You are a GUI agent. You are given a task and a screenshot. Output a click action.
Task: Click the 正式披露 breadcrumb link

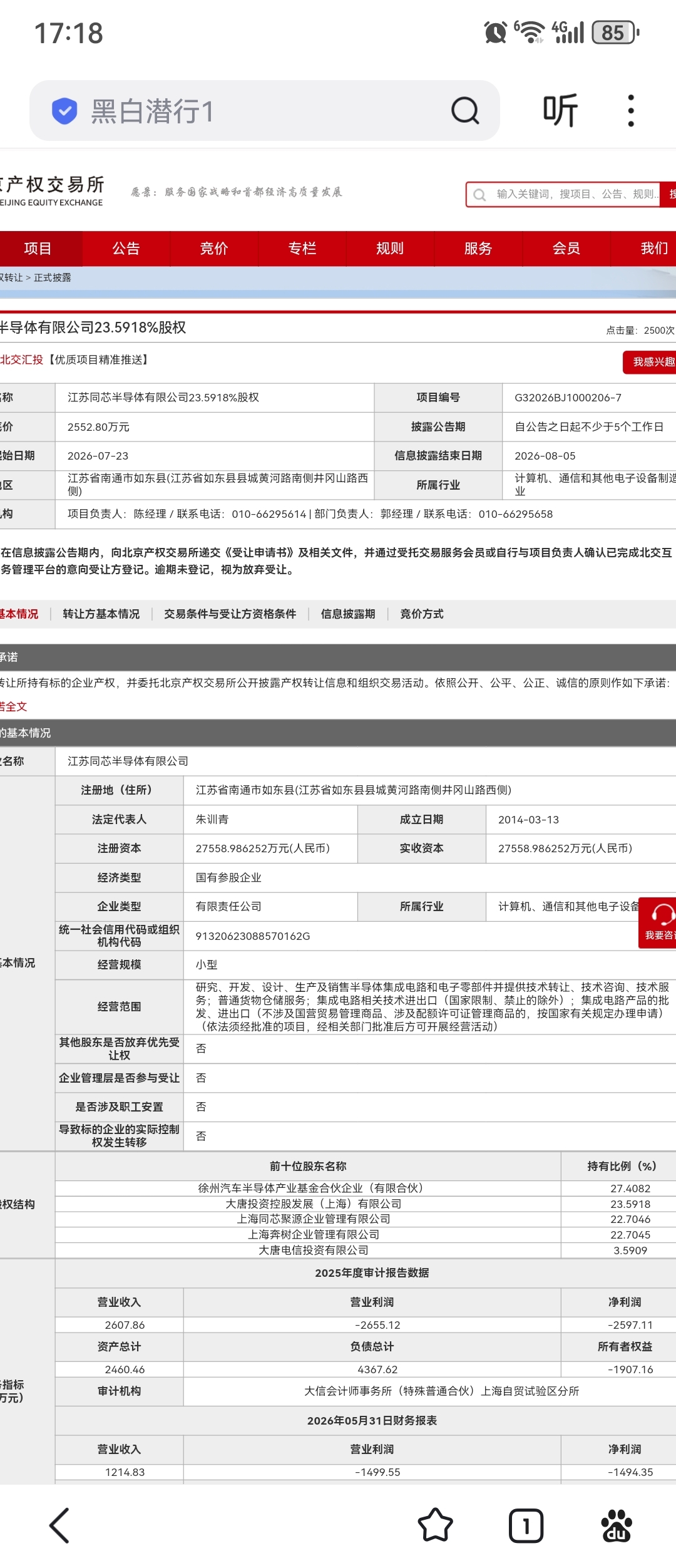[53, 277]
